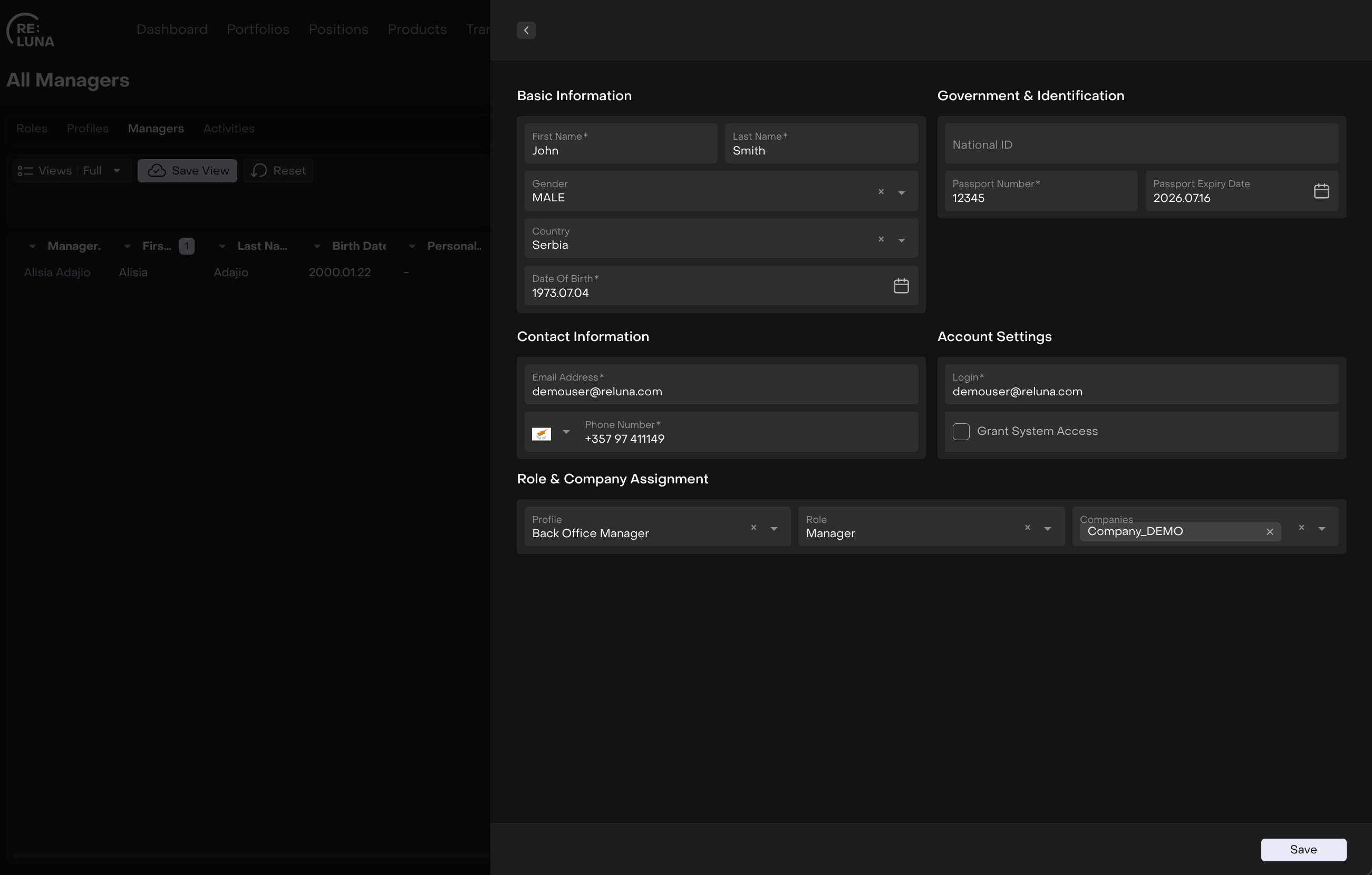The height and width of the screenshot is (875, 1372).
Task: Switch to the Profiles tab
Action: [x=88, y=129]
